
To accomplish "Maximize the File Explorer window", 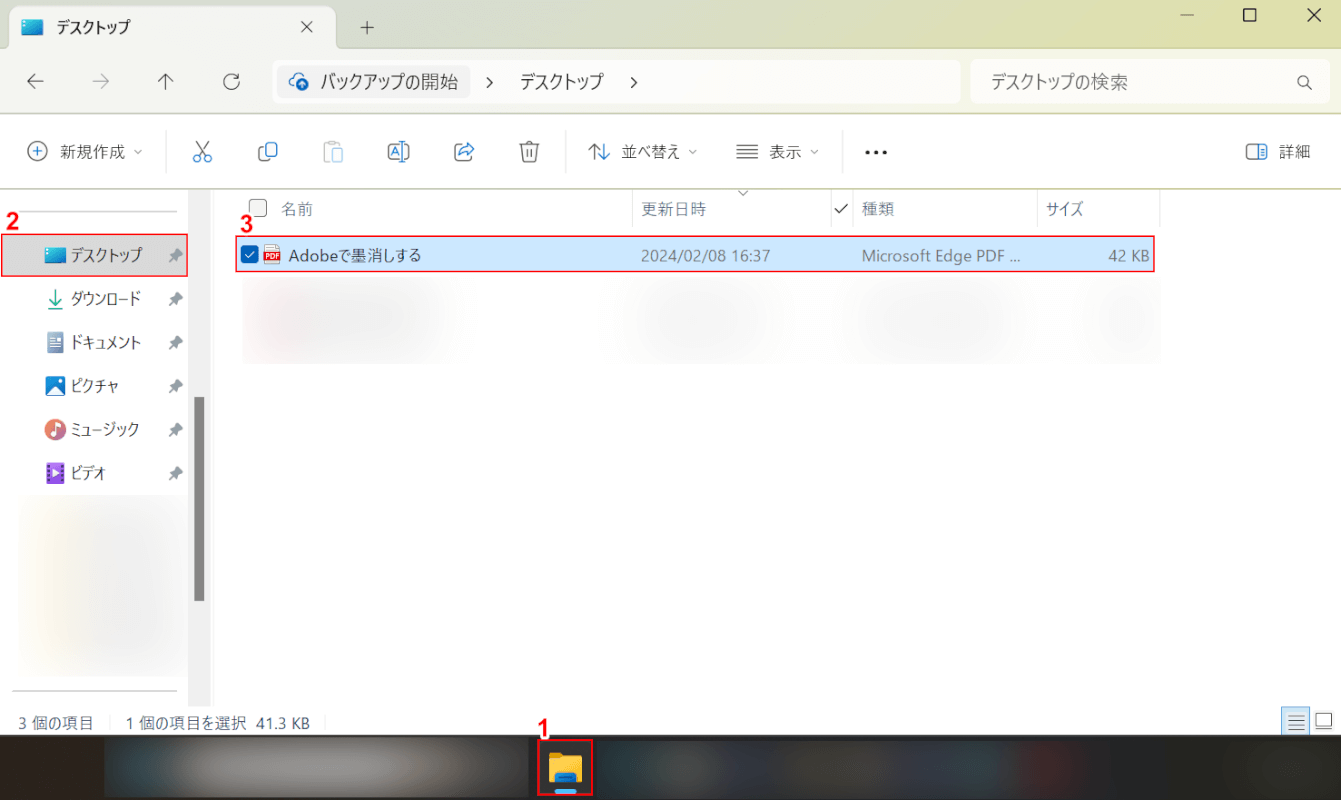I will point(1249,14).
